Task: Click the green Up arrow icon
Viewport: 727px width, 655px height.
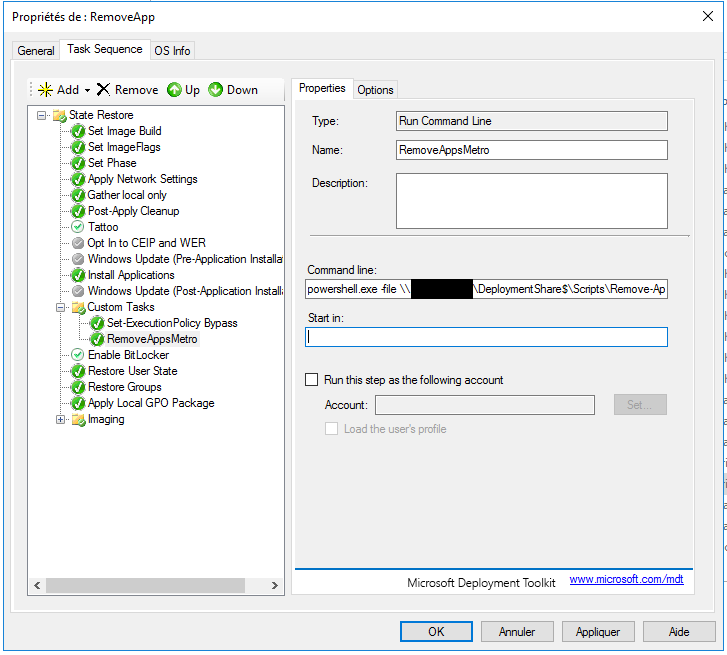Action: (174, 90)
